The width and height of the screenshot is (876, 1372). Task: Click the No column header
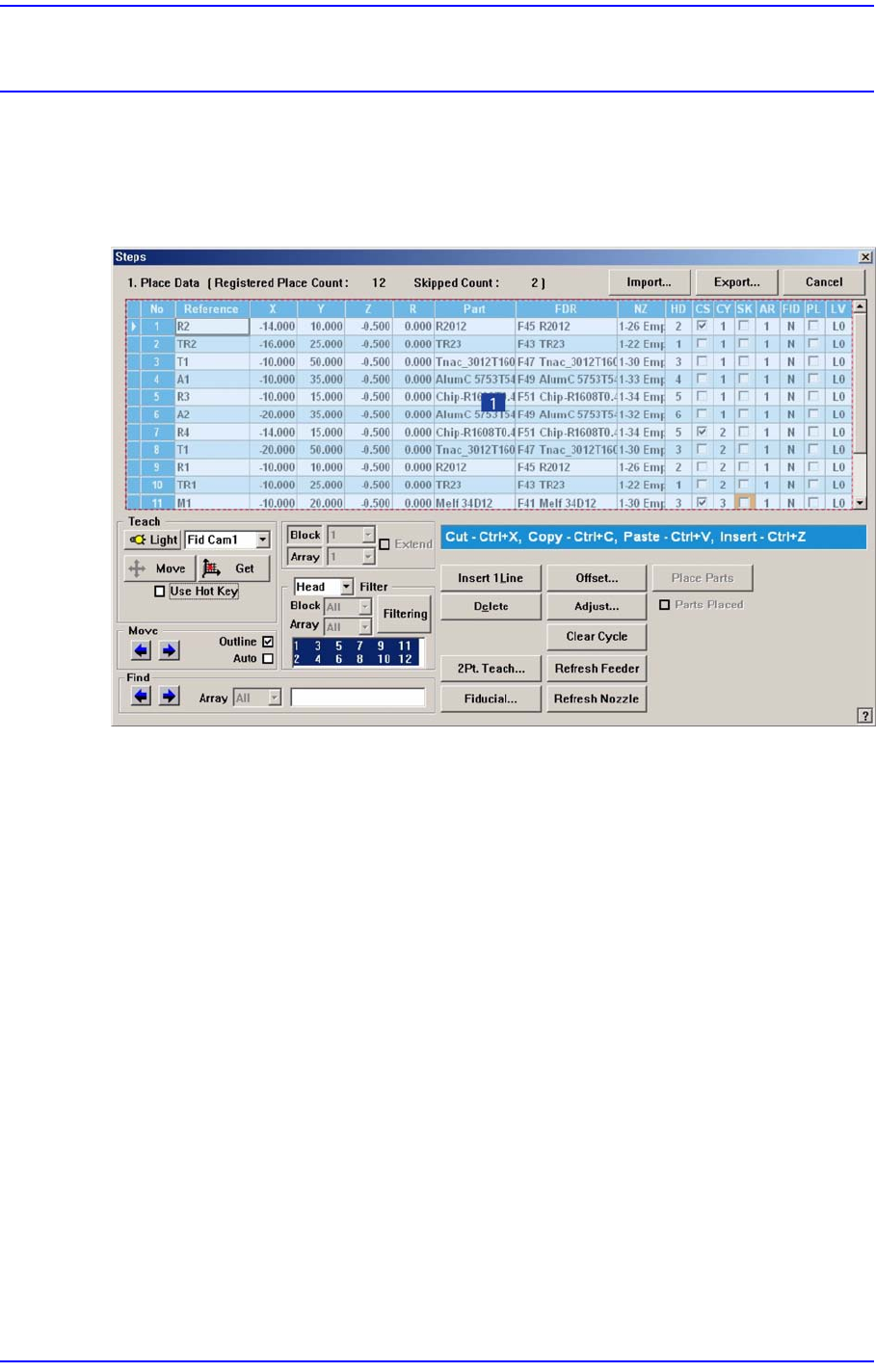pos(157,309)
